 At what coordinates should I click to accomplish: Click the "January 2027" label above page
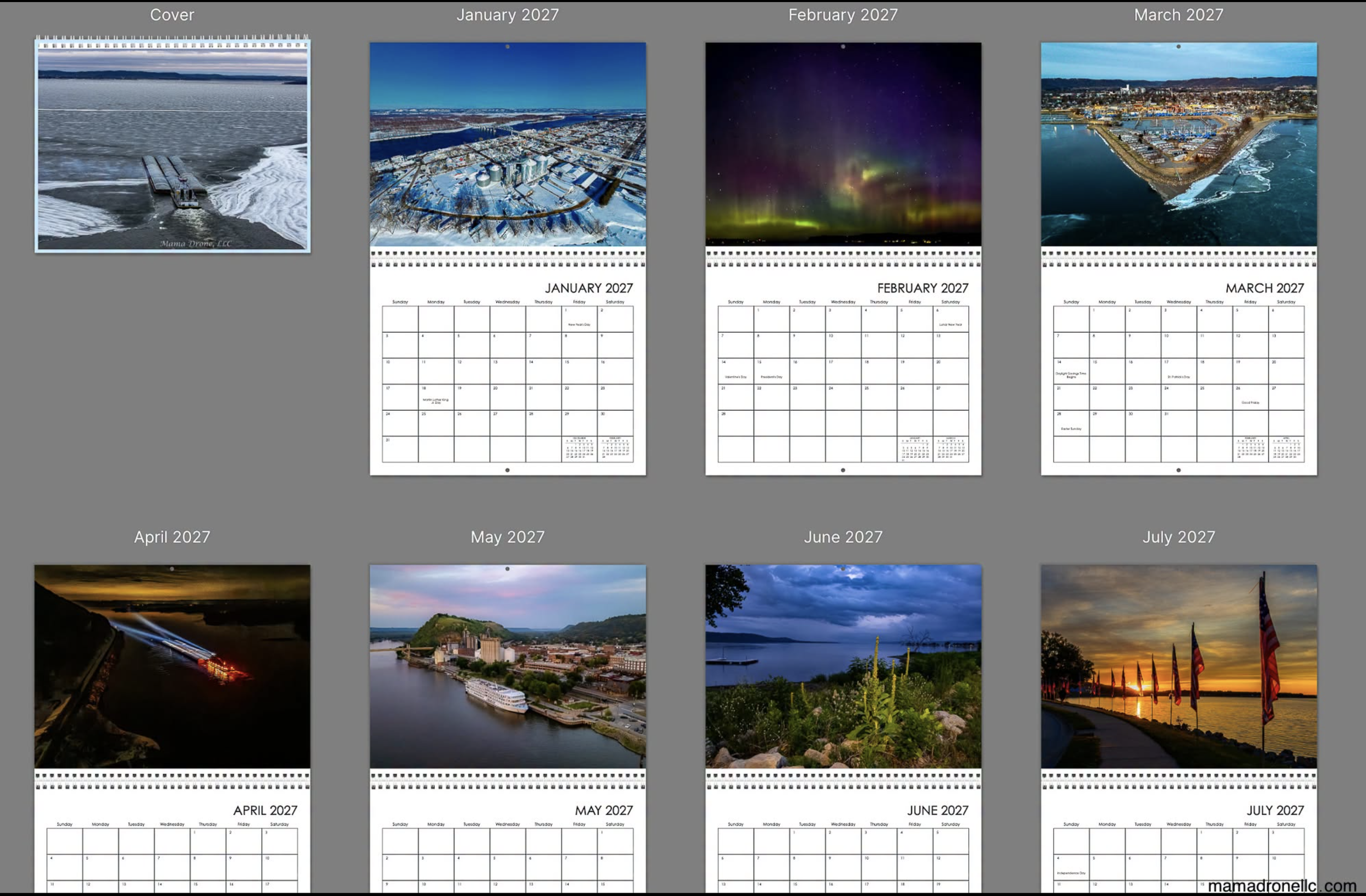[508, 15]
